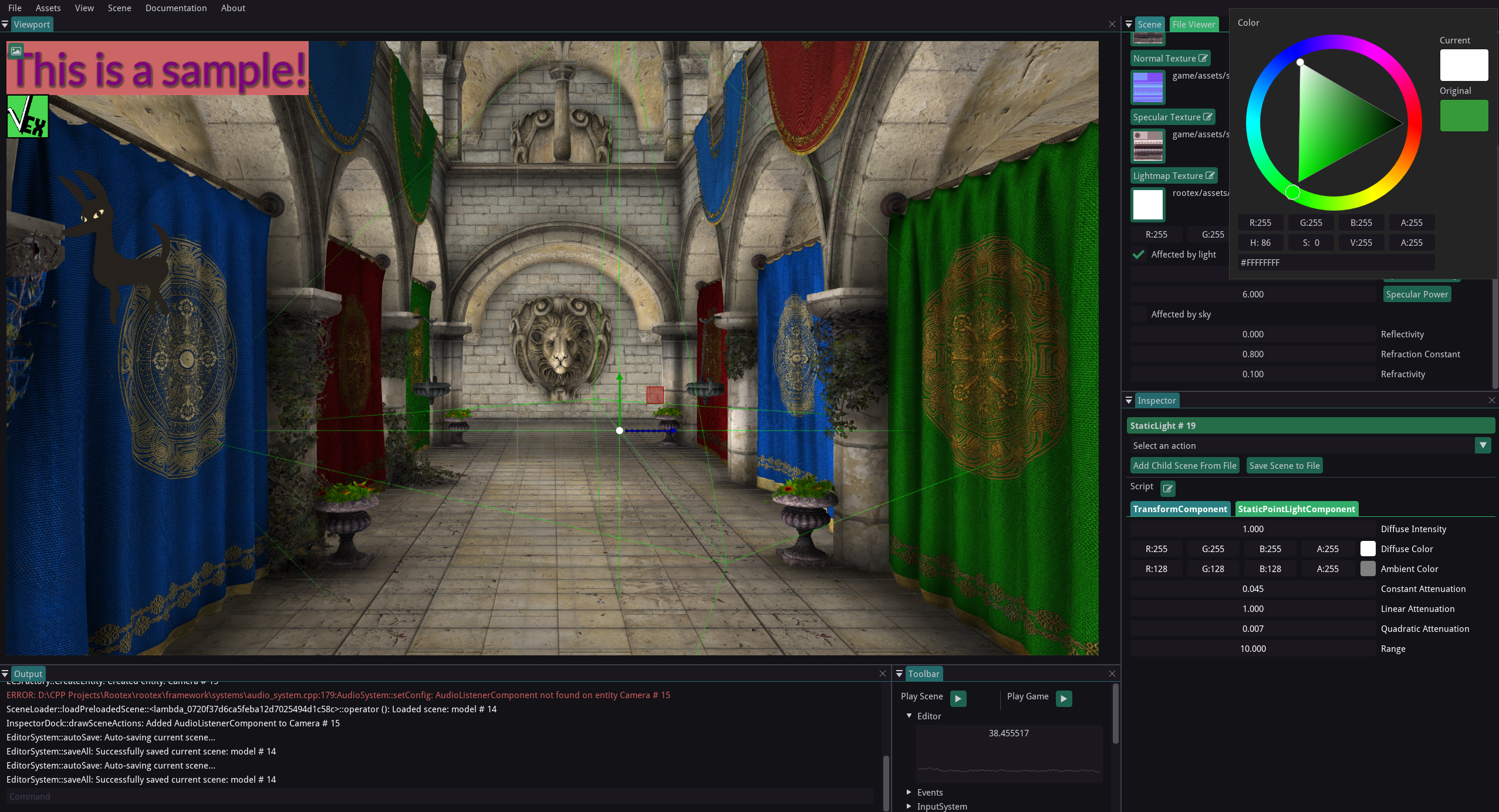Click Add Child Scene From File

[1184, 465]
